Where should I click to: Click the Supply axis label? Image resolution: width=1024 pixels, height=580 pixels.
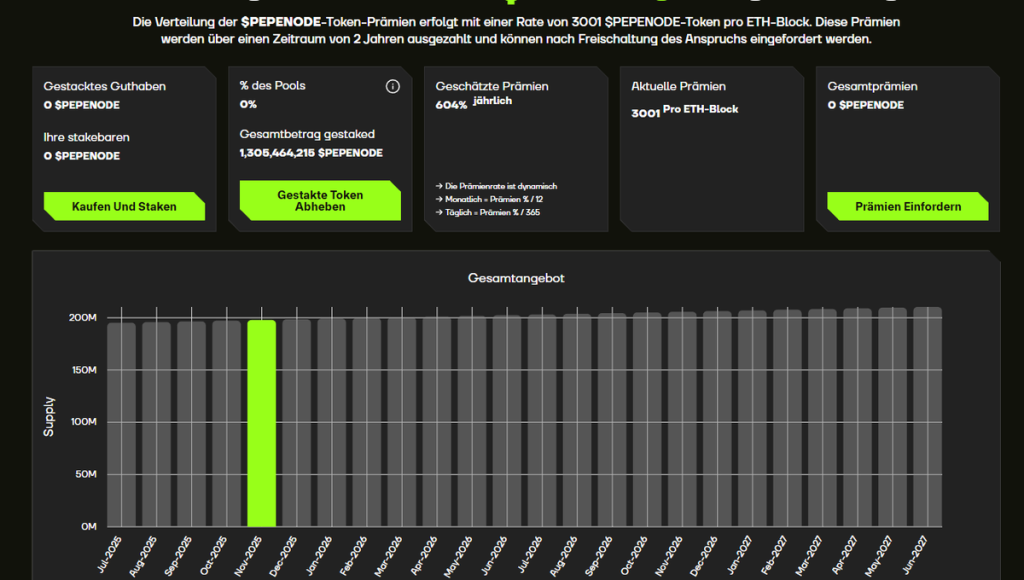(x=49, y=416)
